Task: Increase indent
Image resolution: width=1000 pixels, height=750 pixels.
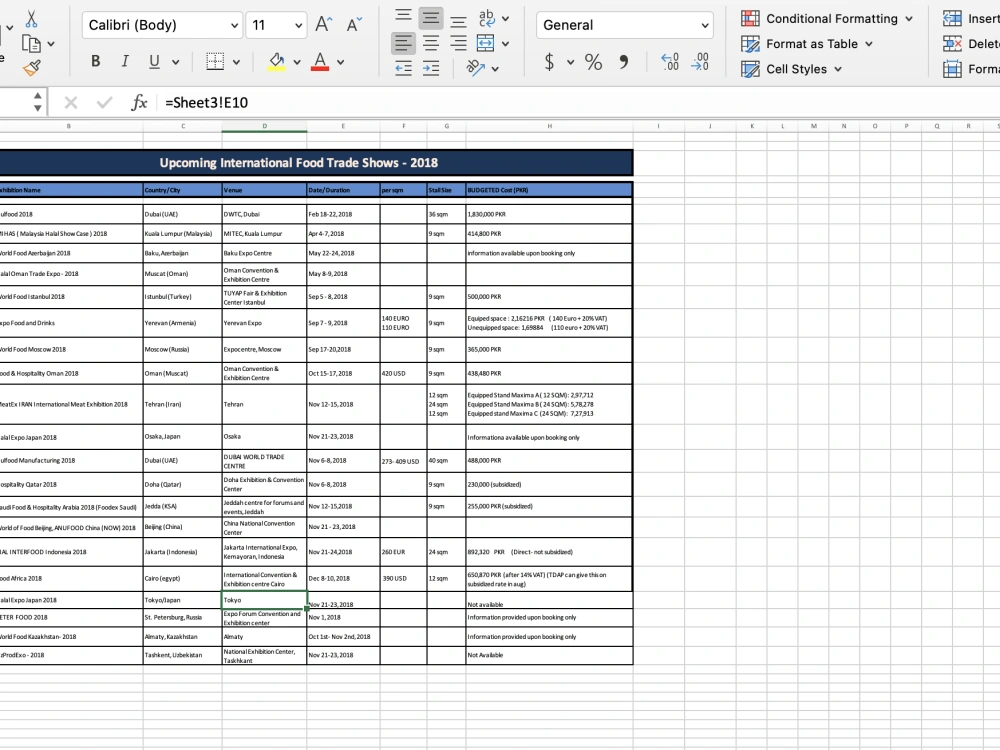Action: pos(430,68)
